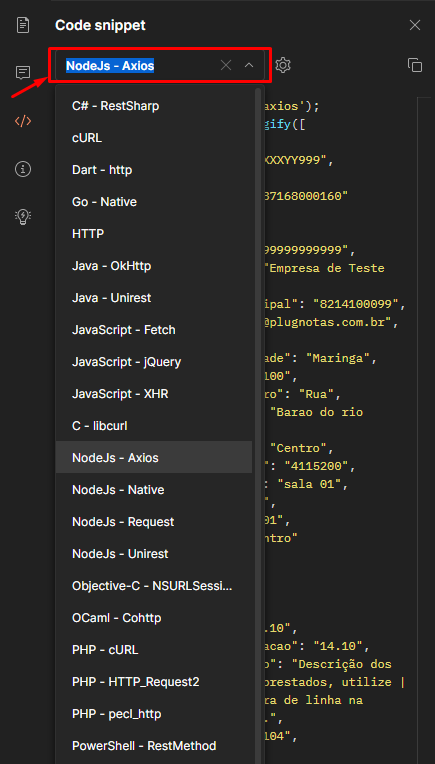Viewport: 435px width, 764px height.
Task: Click the dropdown list scrollbar
Action: [x=259, y=424]
